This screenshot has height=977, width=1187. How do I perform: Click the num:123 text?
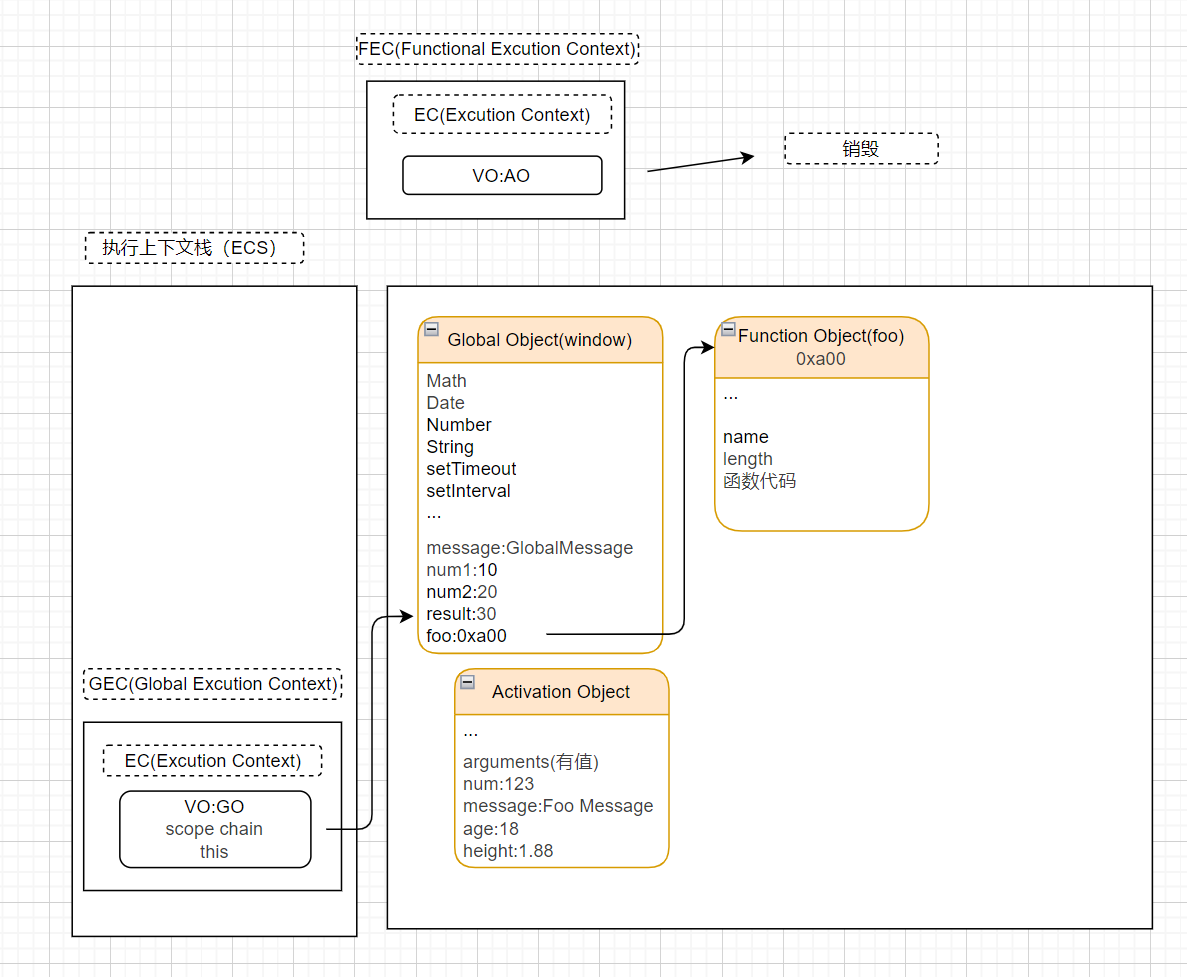click(x=498, y=784)
